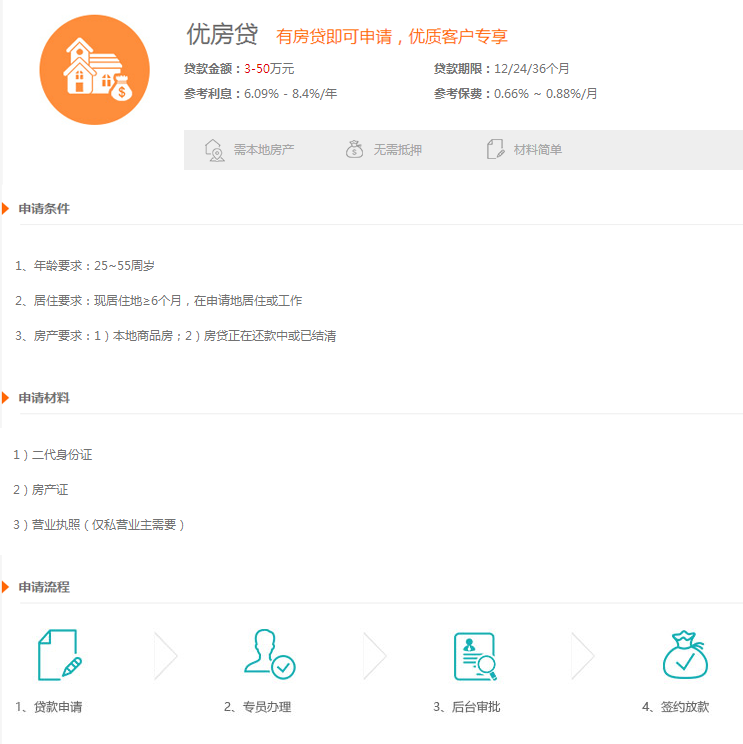Click the loan term 12/24/36个月 value
Screen dimensions: 743x744
(x=531, y=69)
